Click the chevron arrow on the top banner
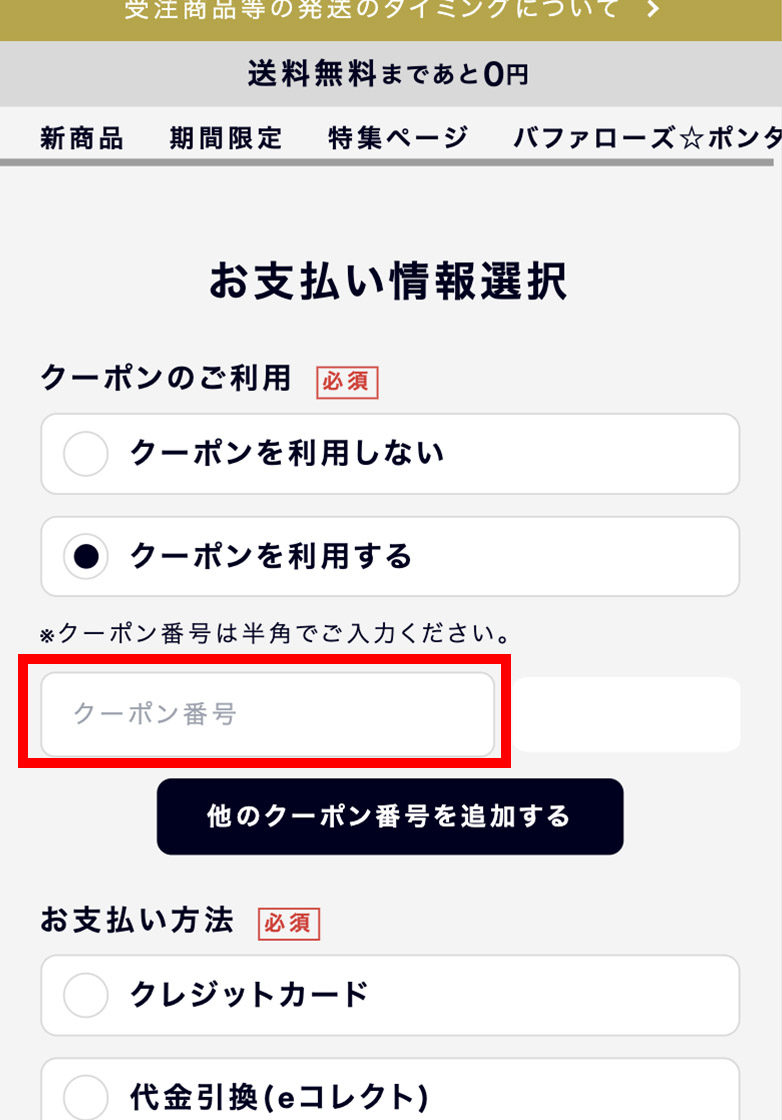The height and width of the screenshot is (1120, 782). [x=653, y=10]
